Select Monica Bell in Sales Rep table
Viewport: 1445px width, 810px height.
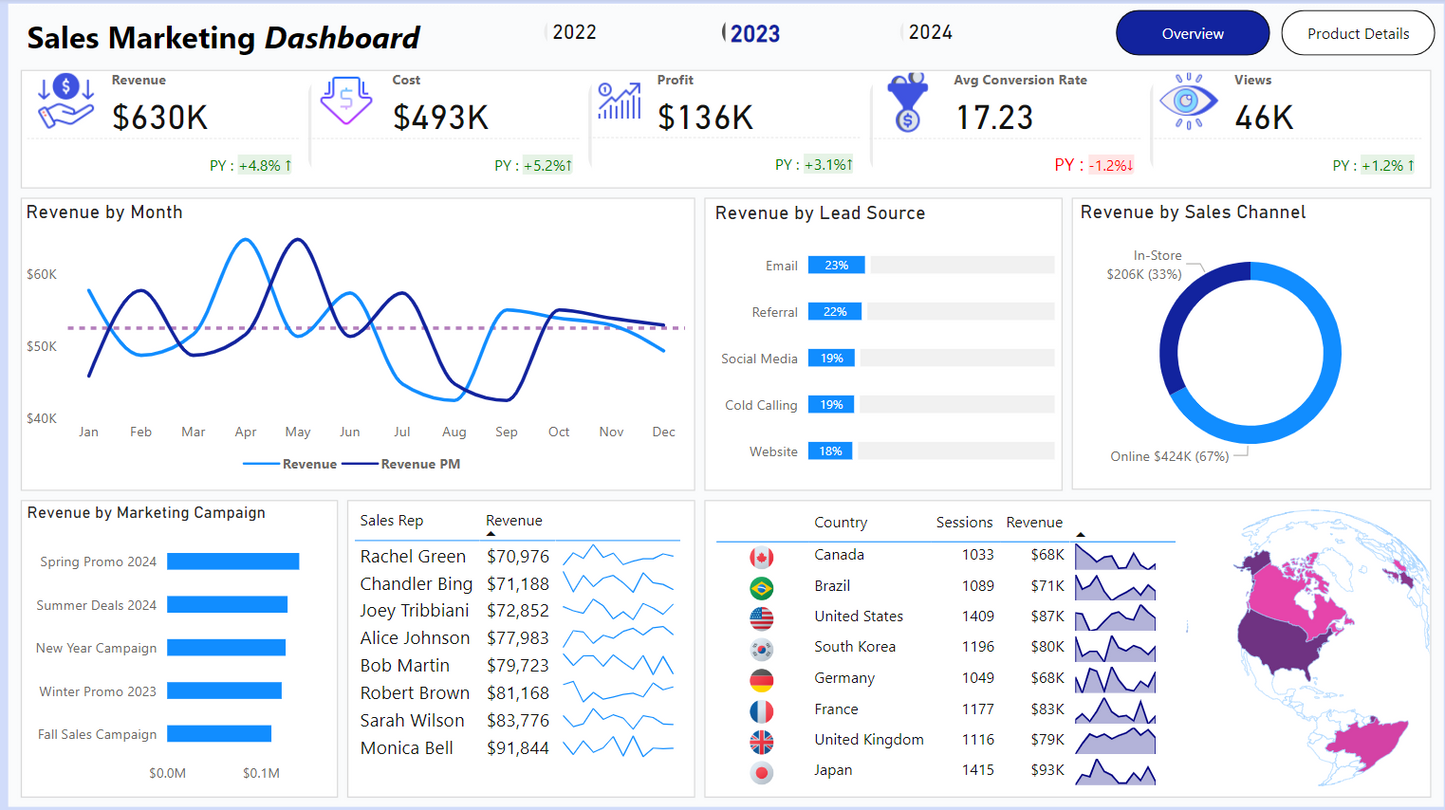coord(406,748)
